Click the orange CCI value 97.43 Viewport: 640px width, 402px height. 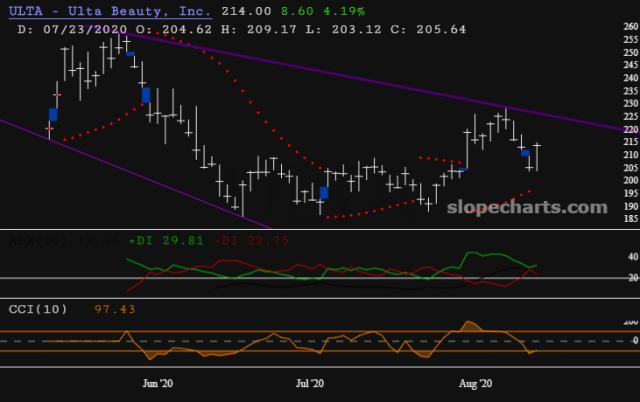(115, 309)
